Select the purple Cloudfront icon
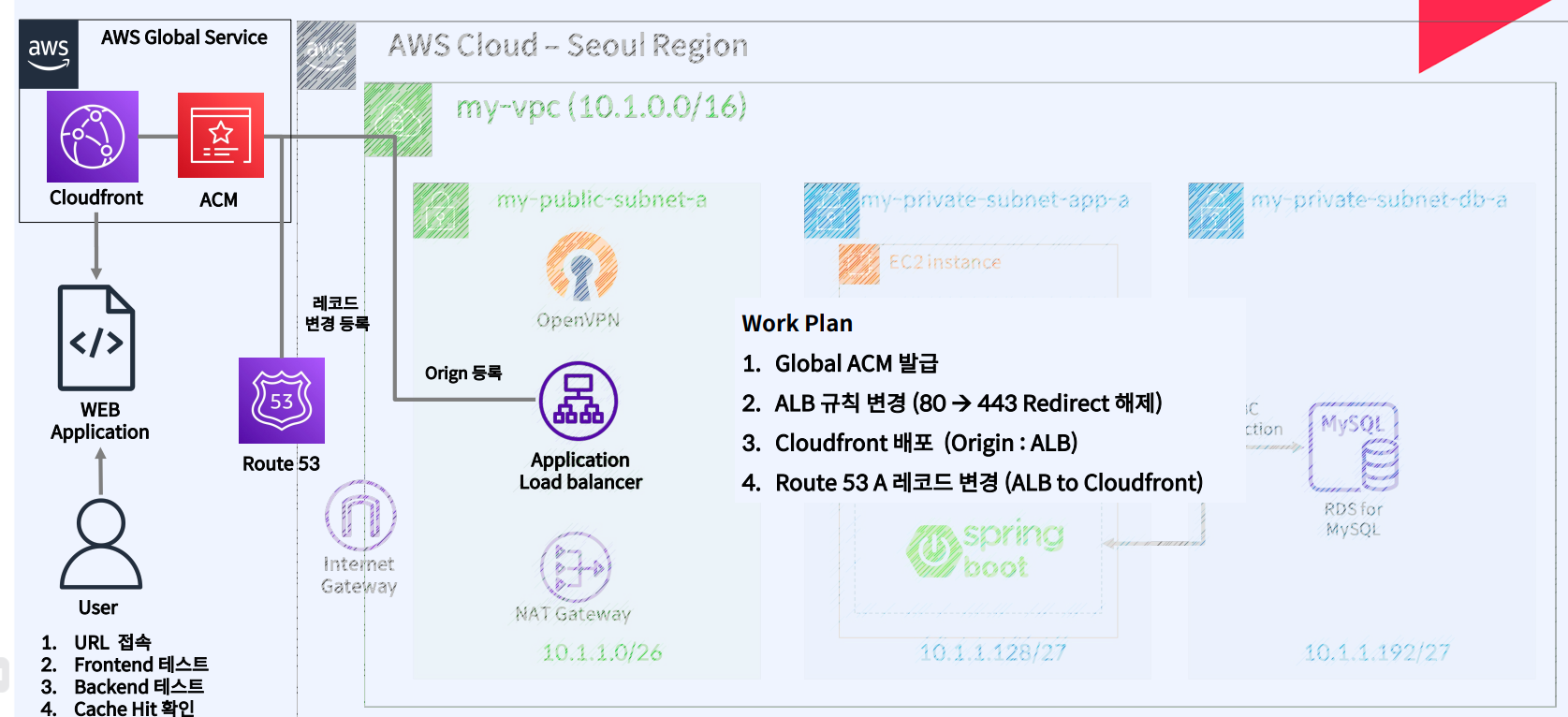The width and height of the screenshot is (1568, 717). [93, 137]
